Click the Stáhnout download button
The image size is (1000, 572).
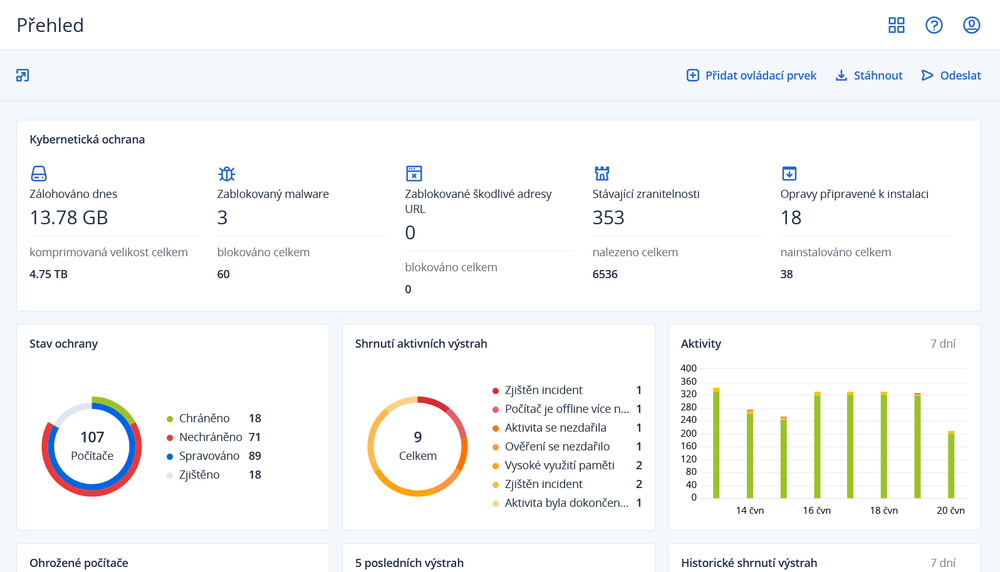point(869,76)
